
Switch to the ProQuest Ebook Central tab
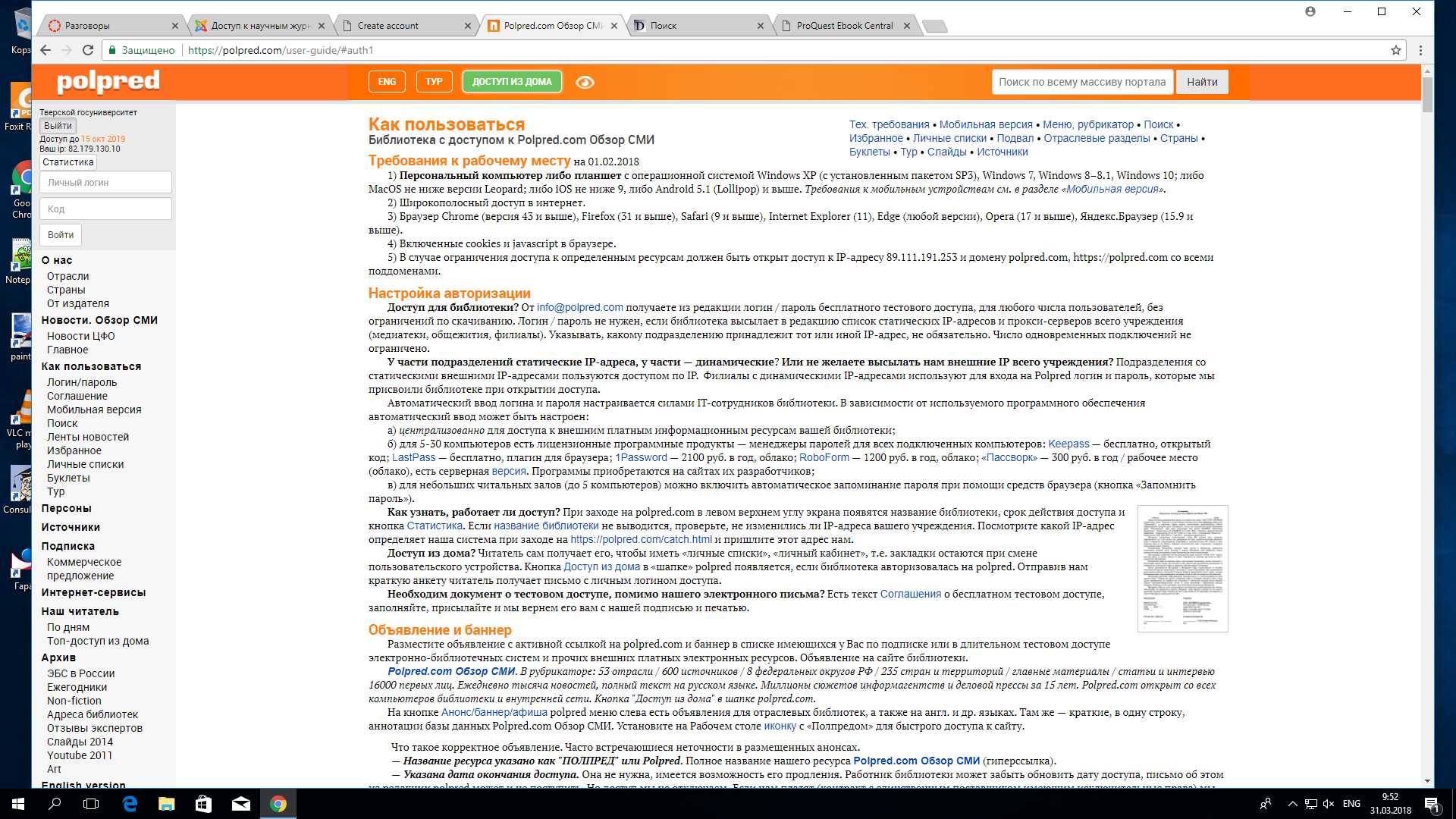click(x=844, y=26)
